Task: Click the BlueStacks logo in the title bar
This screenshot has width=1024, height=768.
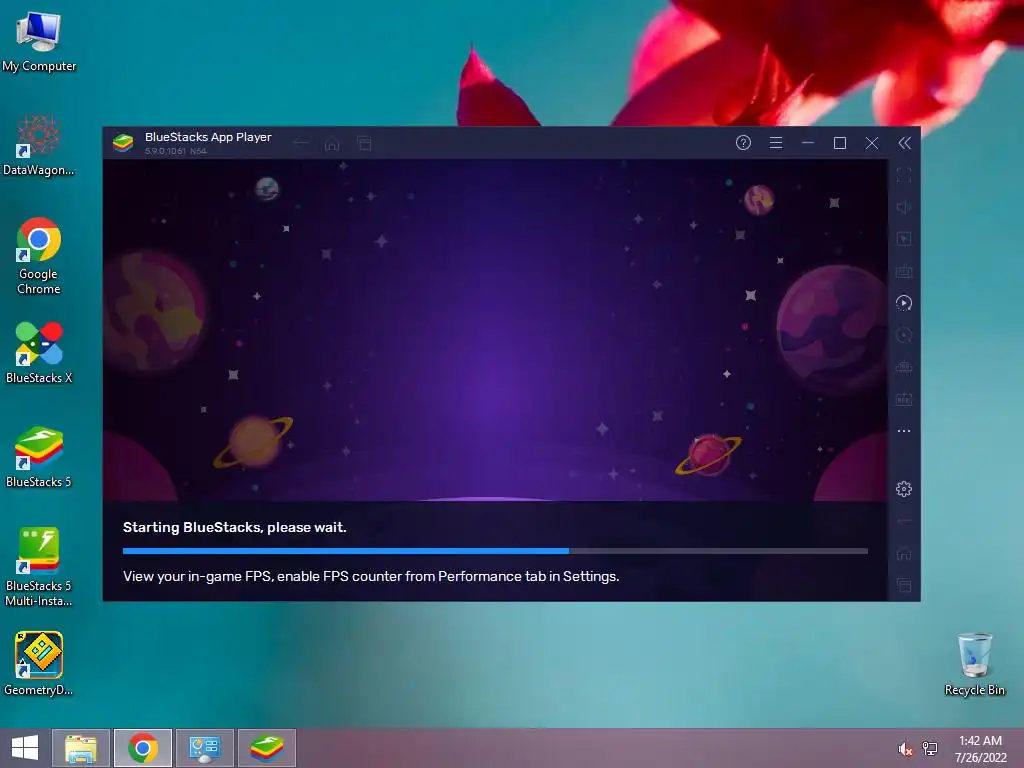Action: (123, 142)
